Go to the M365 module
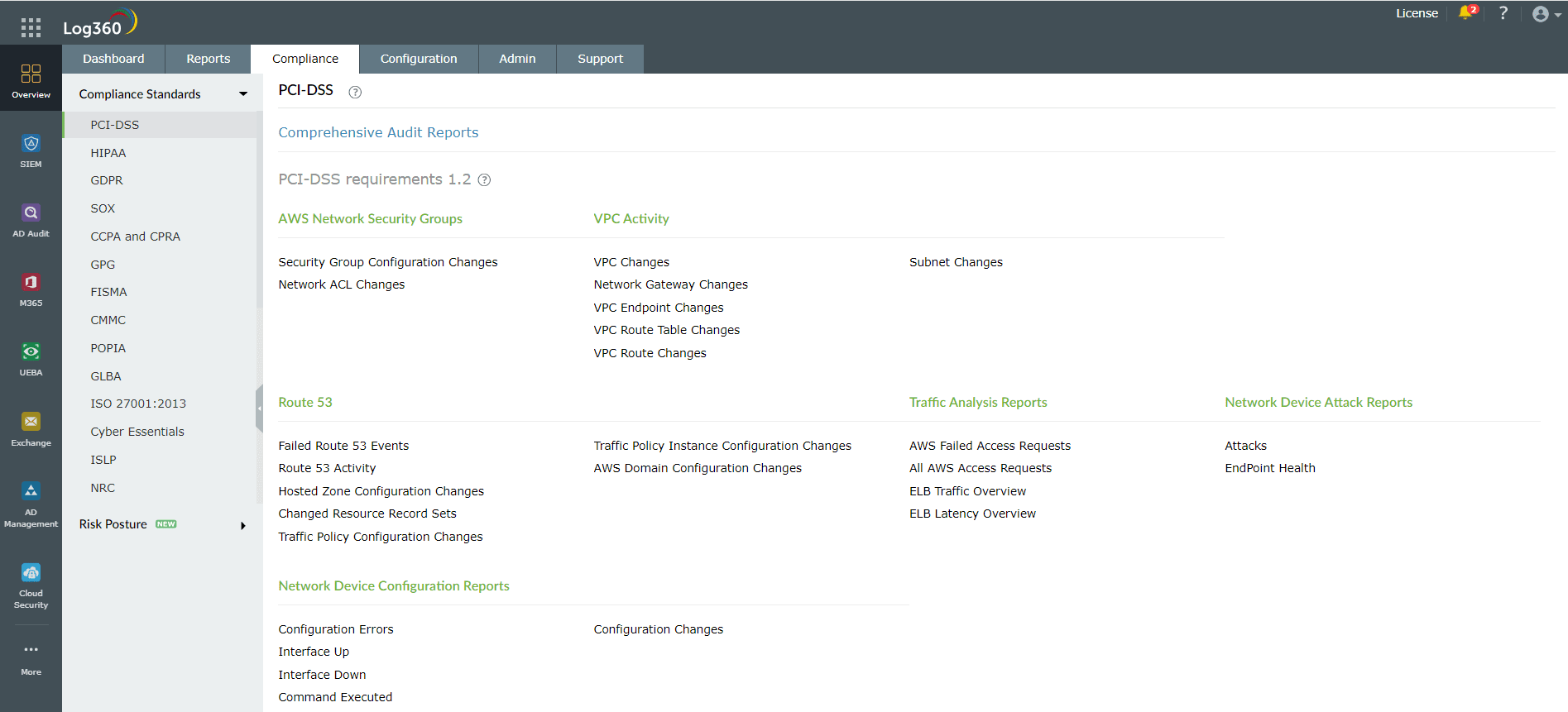1568x712 pixels. [x=31, y=289]
